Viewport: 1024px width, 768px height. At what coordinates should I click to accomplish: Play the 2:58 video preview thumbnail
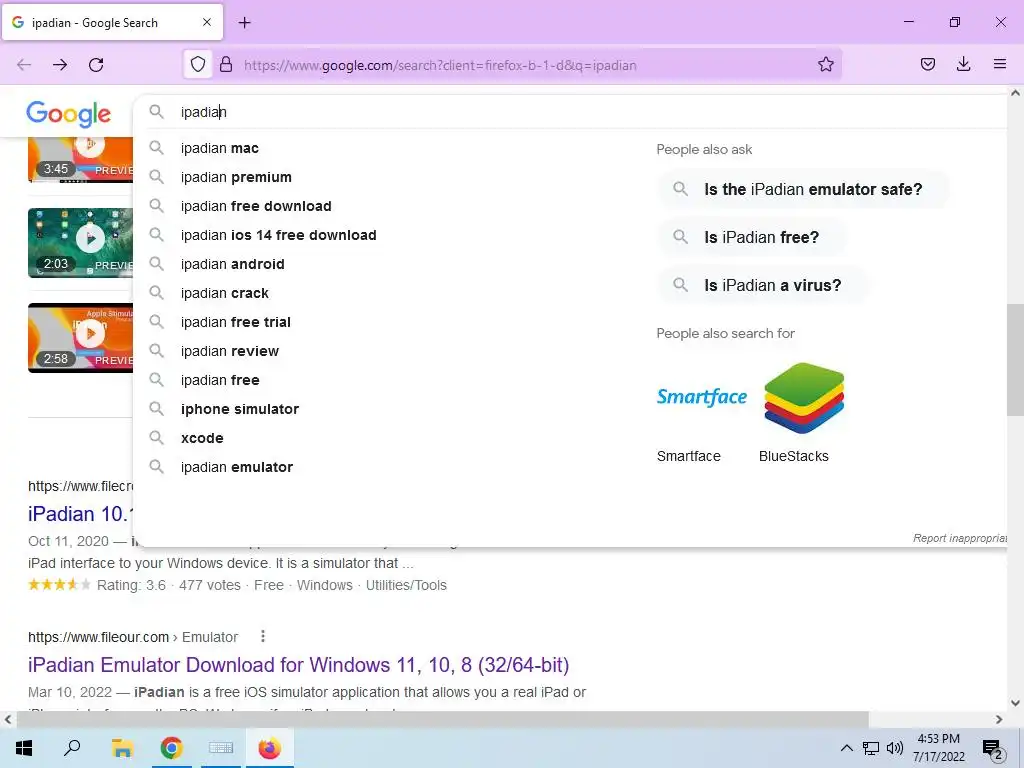point(80,338)
